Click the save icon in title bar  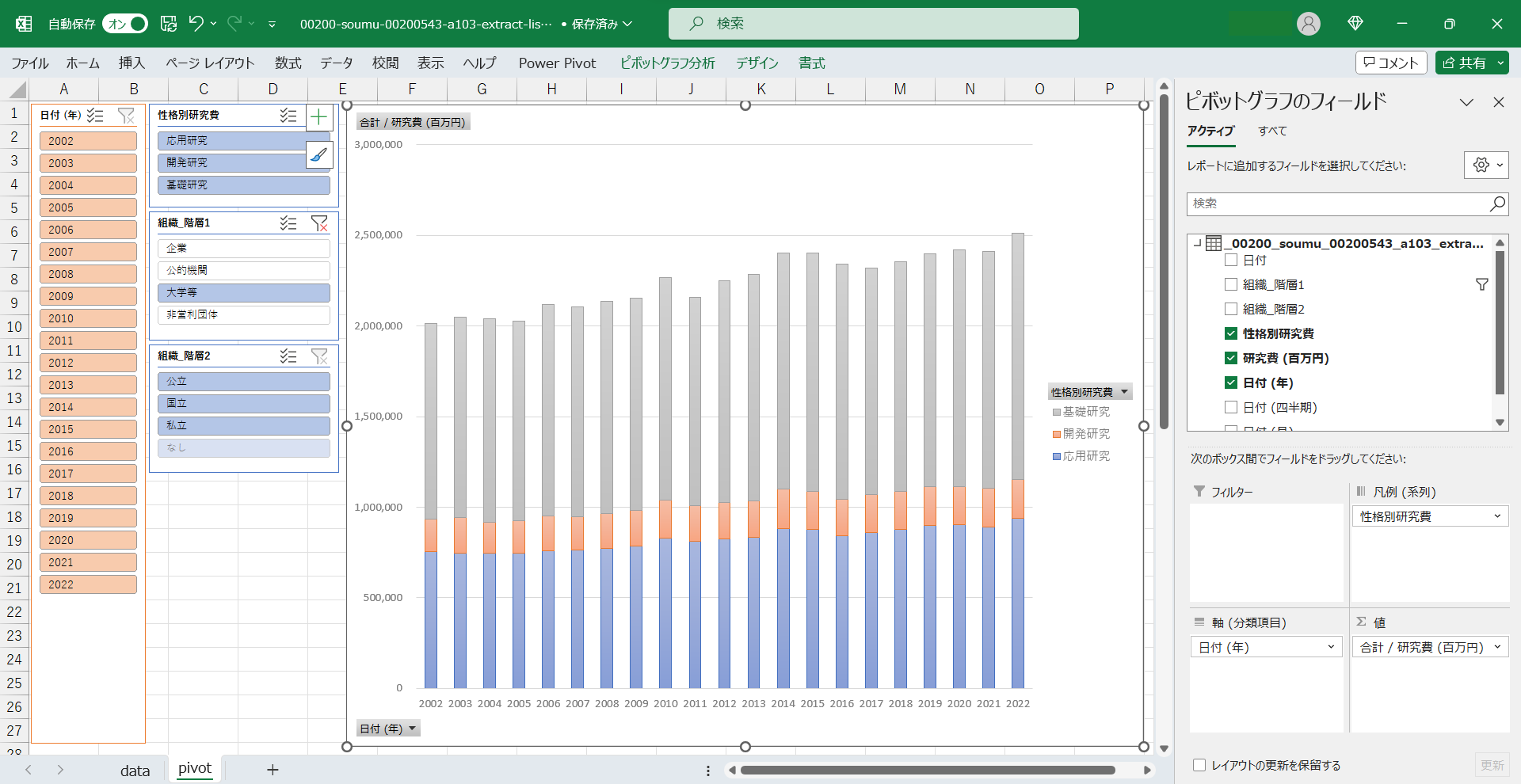pos(168,24)
